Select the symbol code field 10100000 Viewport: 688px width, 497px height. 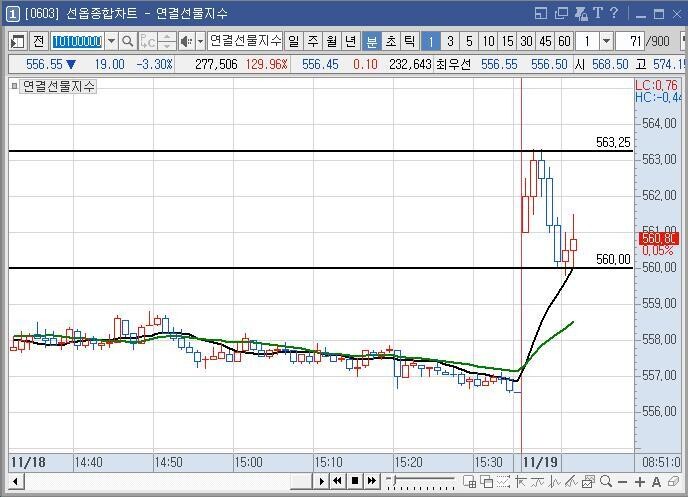(x=77, y=42)
